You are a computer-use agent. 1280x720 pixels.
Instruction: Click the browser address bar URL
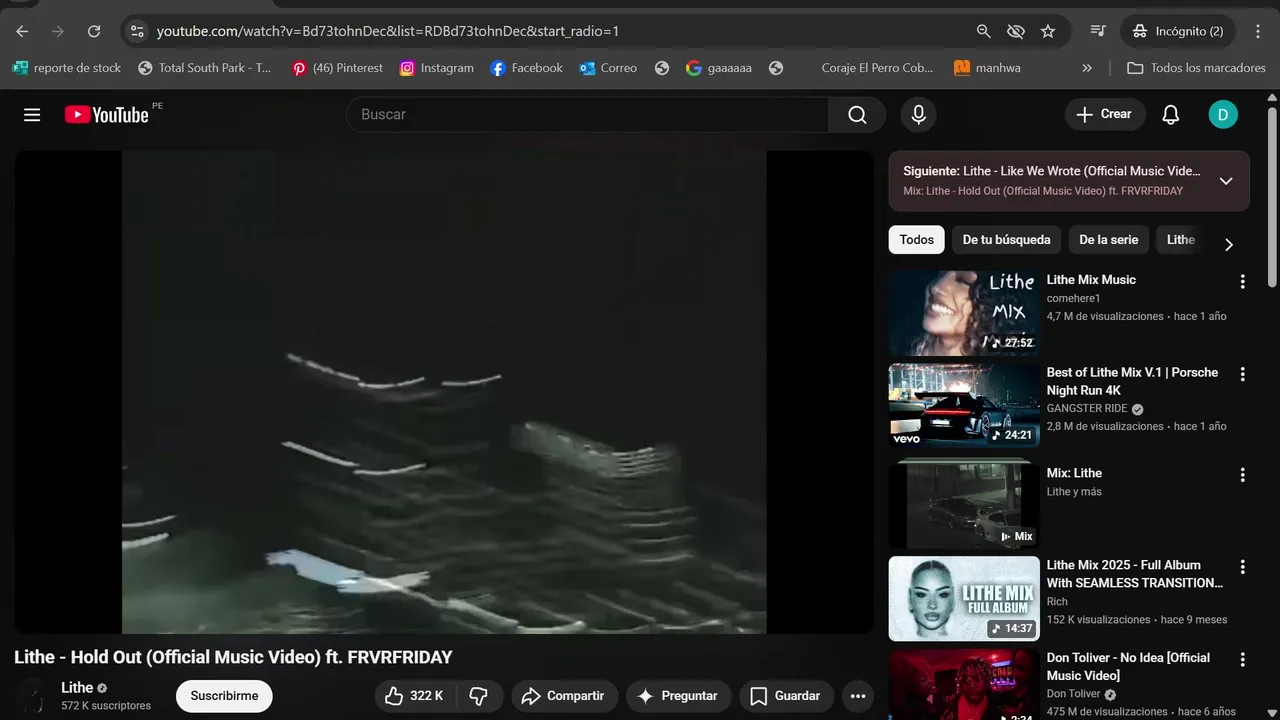[388, 31]
